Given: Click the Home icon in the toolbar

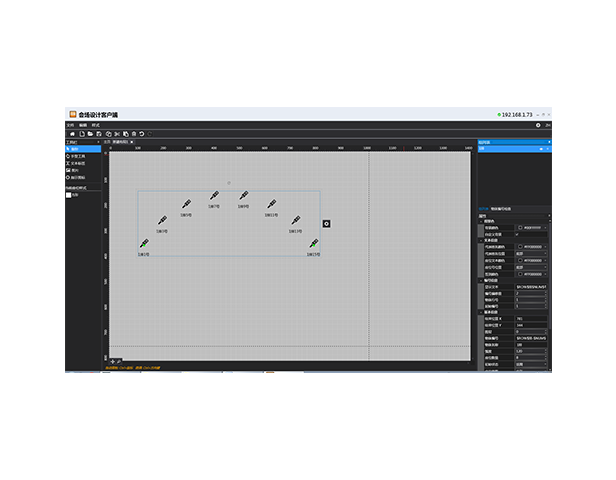Looking at the screenshot, I should pyautogui.click(x=71, y=133).
